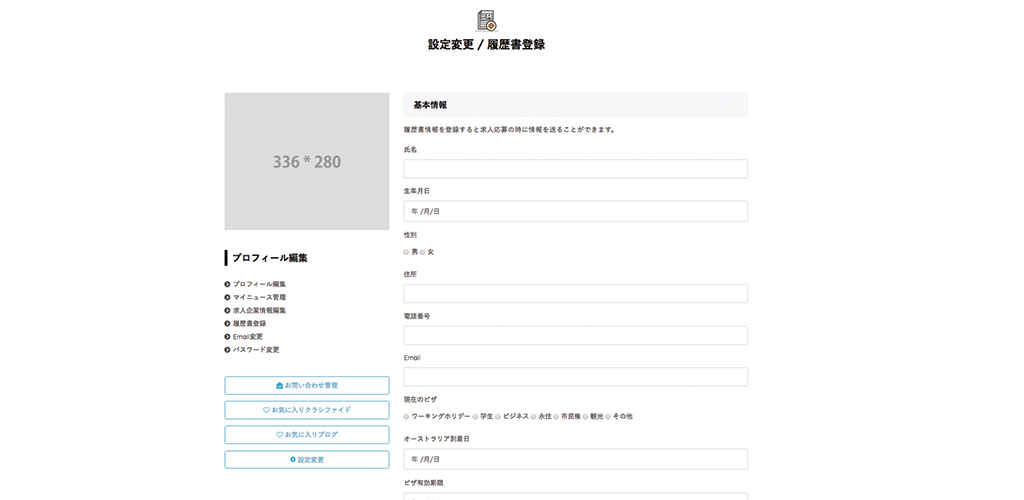Choose 観光 visa radio button
The image size is (1024, 500).
point(585,416)
